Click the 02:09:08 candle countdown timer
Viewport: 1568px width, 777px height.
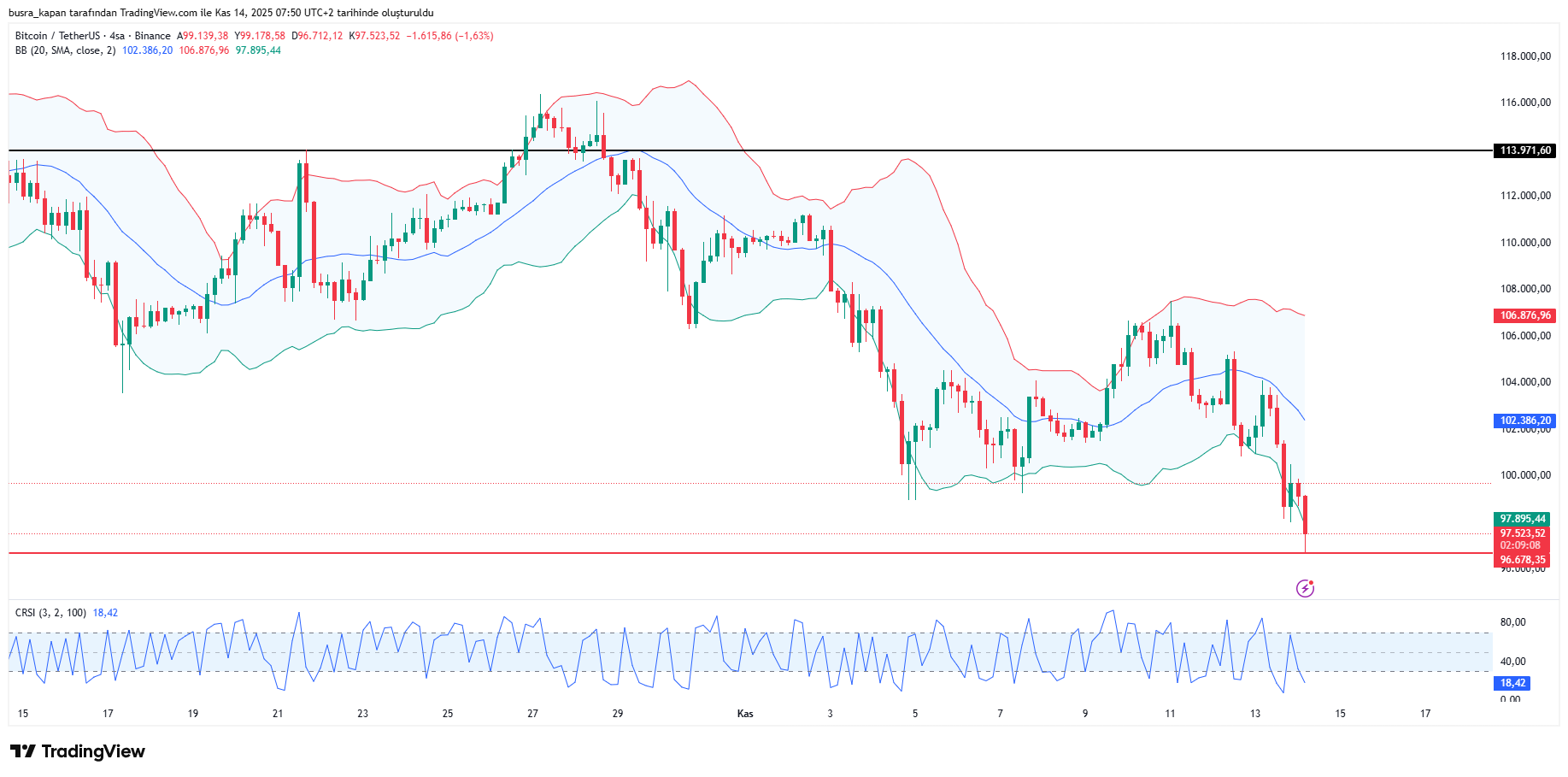1522,545
